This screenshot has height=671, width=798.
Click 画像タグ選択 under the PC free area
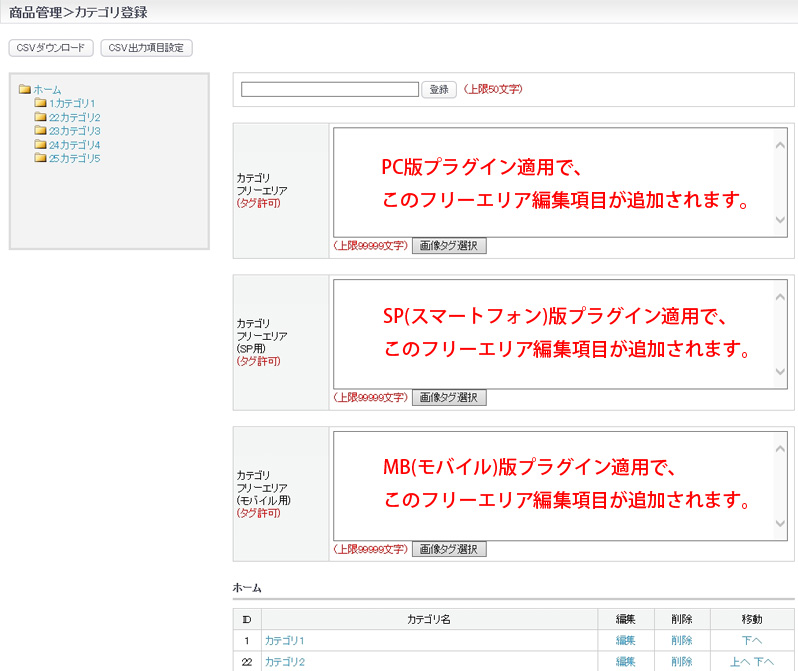[x=449, y=246]
